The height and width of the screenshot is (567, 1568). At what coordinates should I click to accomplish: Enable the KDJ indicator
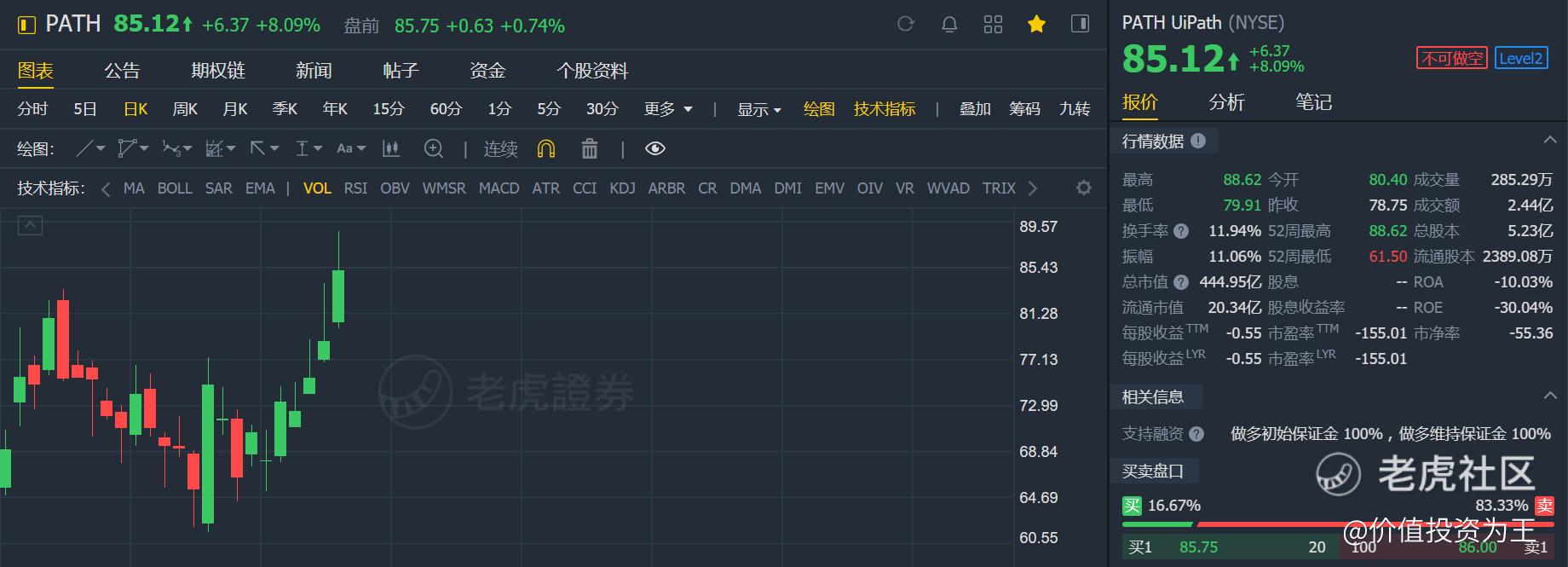tap(622, 188)
